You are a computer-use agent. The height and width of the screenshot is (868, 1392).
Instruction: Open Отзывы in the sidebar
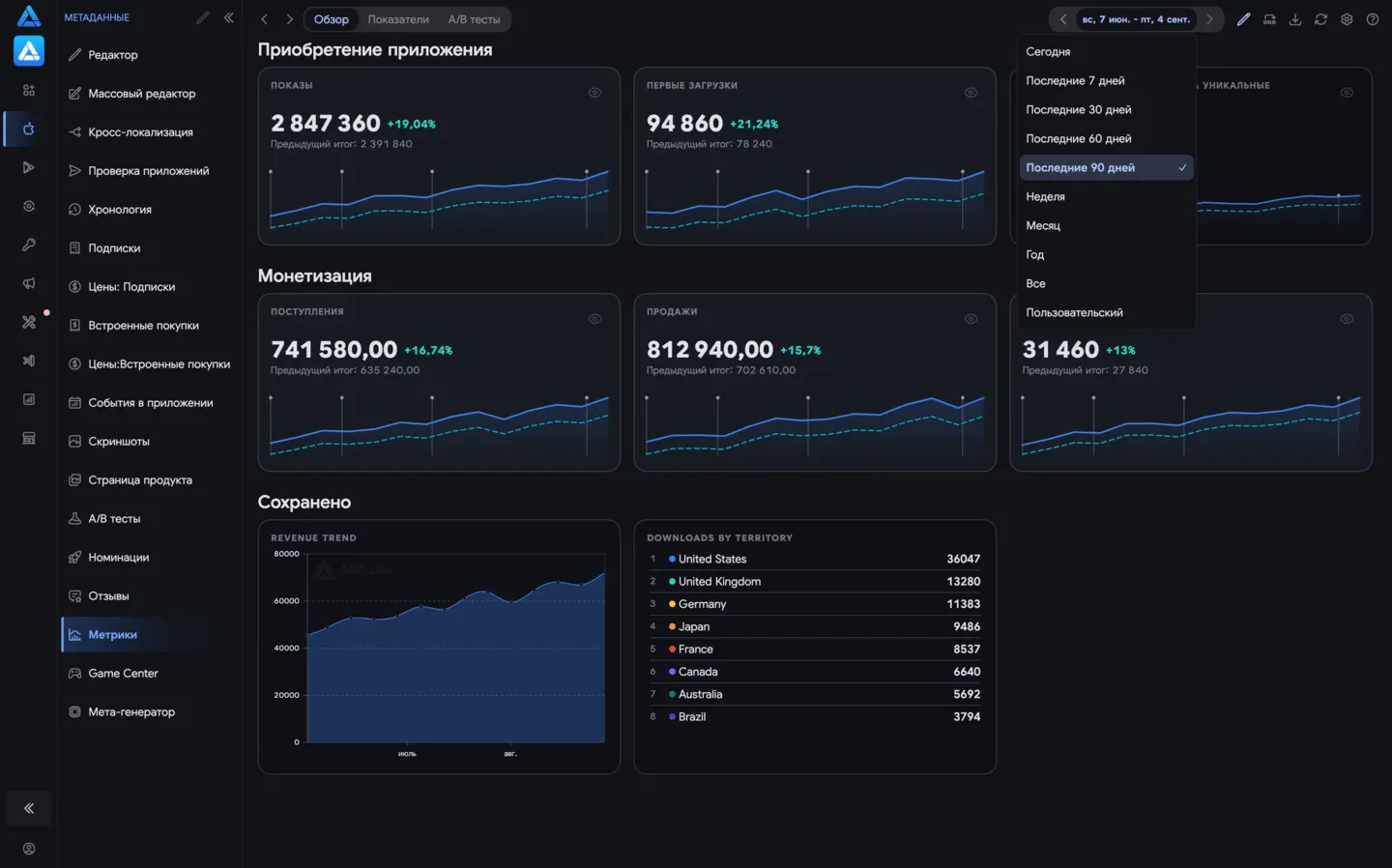tap(149, 596)
